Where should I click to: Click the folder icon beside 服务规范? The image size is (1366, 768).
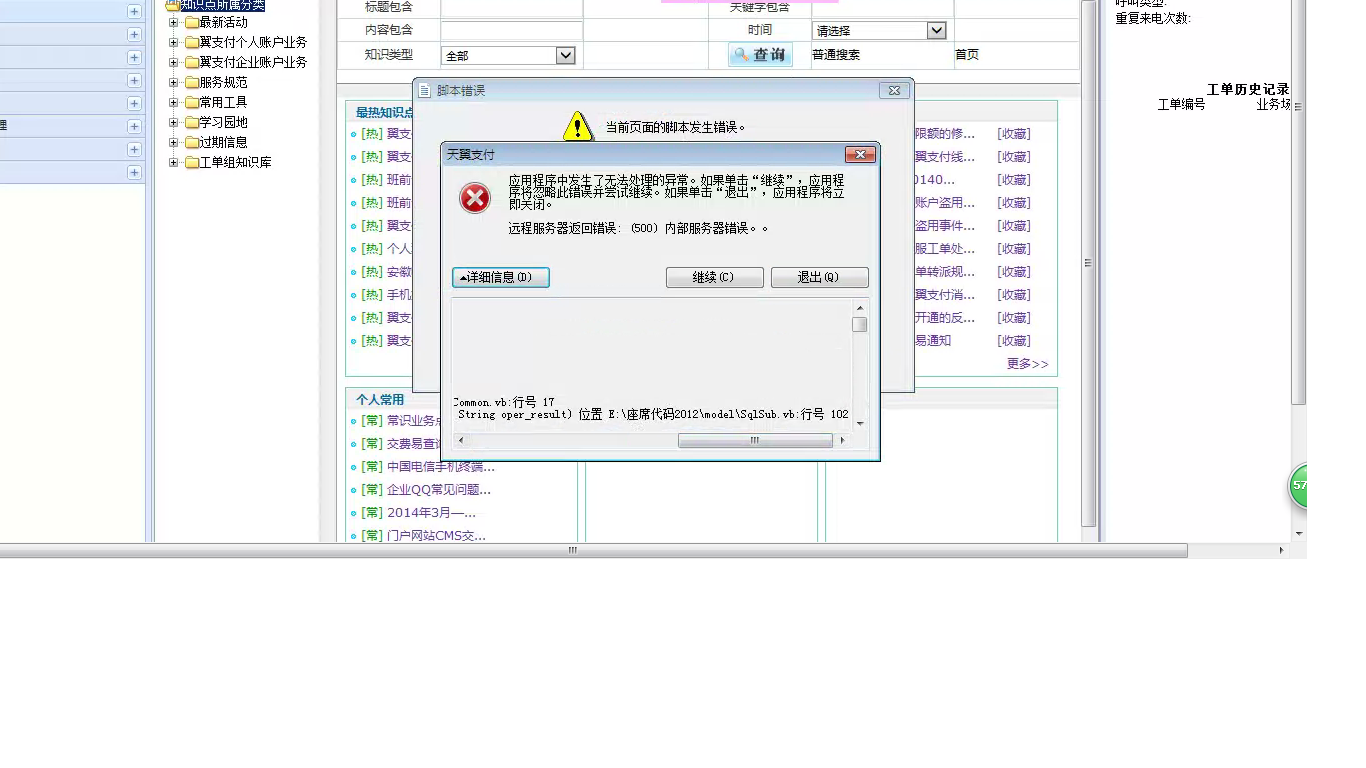click(x=192, y=82)
